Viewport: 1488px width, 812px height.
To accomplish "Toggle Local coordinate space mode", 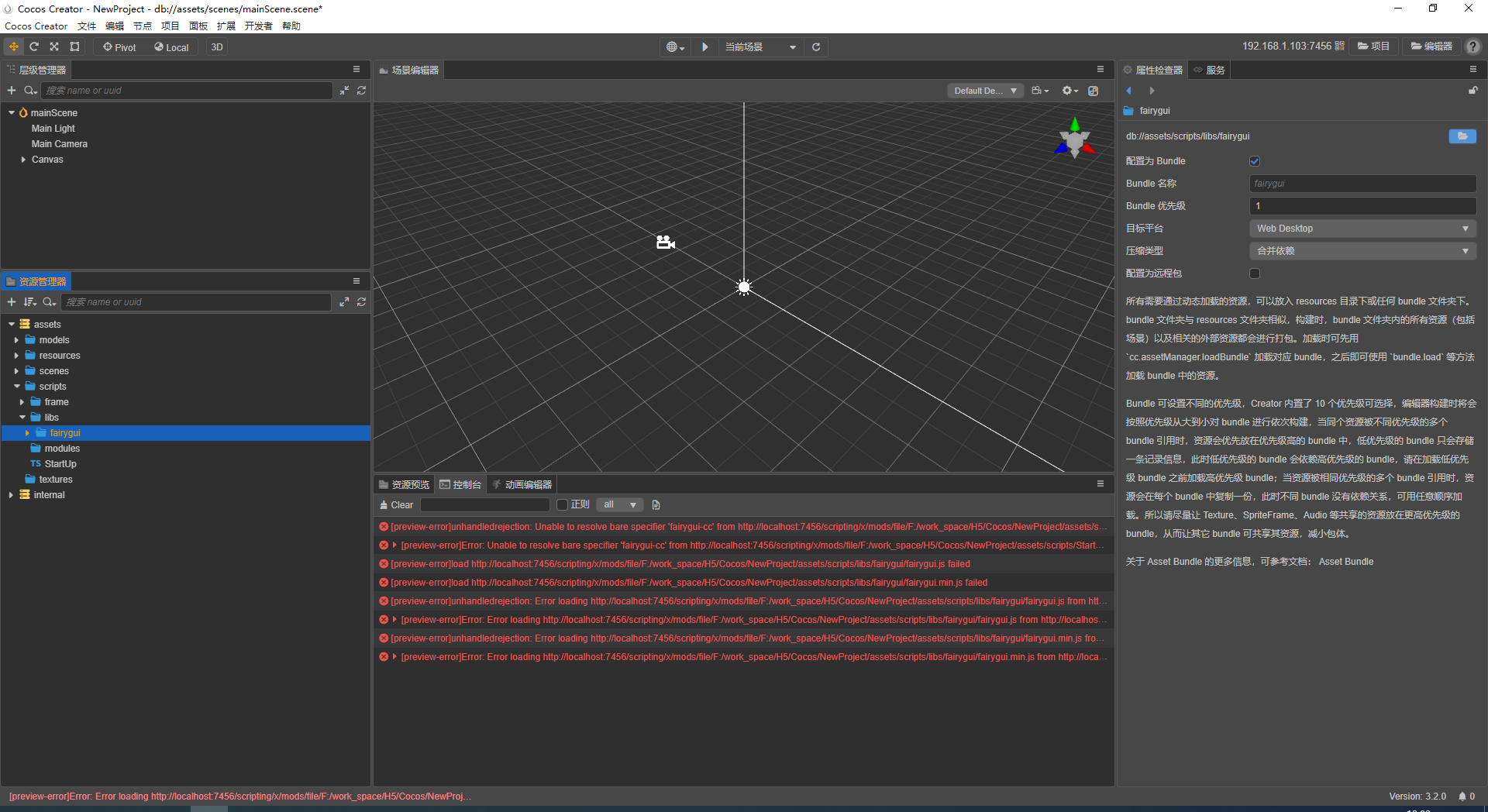I will (x=171, y=47).
